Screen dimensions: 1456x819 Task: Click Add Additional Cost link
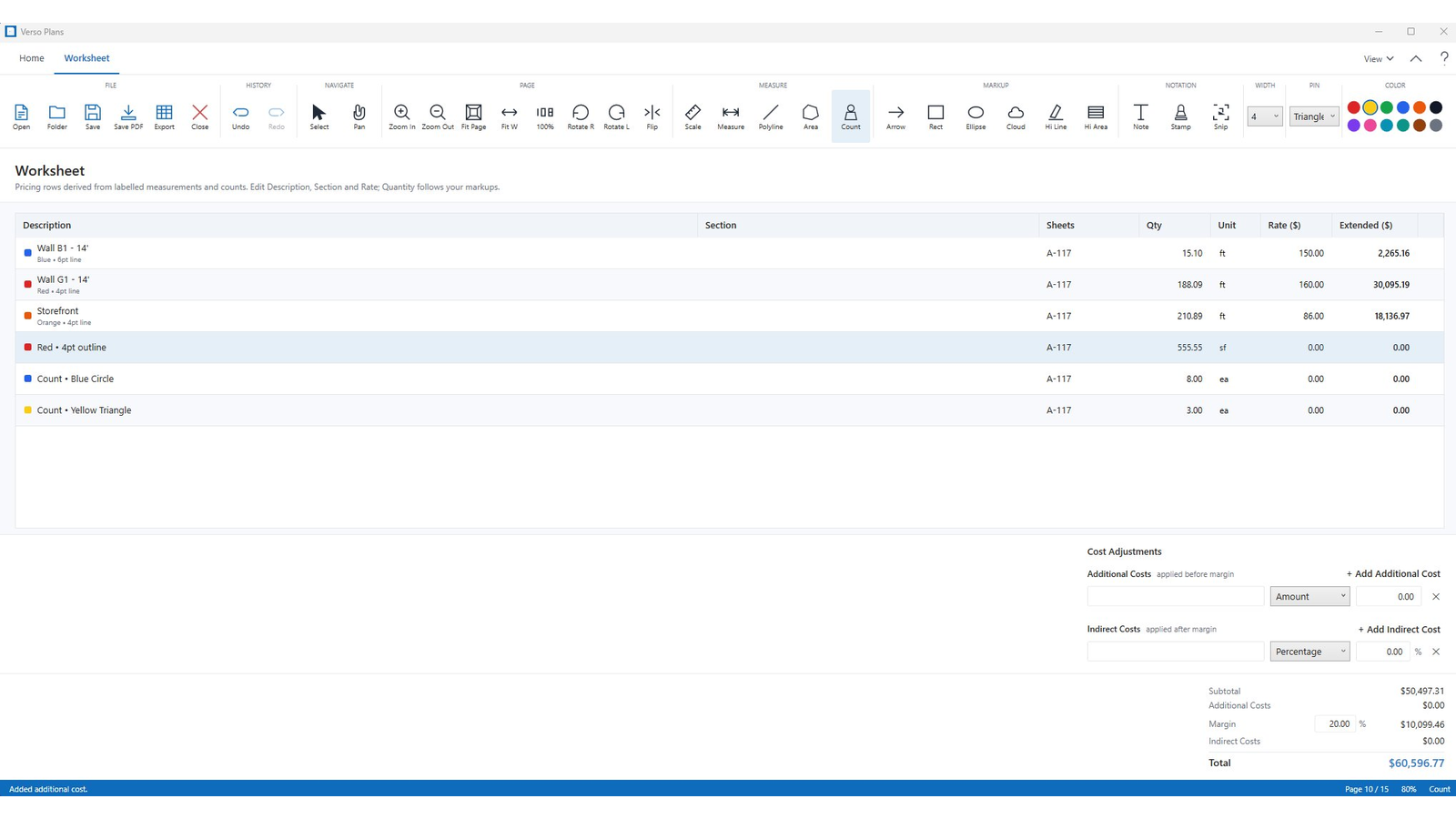pyautogui.click(x=1393, y=573)
